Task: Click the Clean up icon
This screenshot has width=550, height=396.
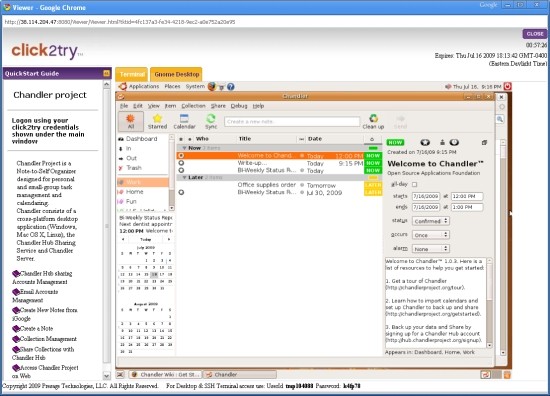Action: point(373,121)
